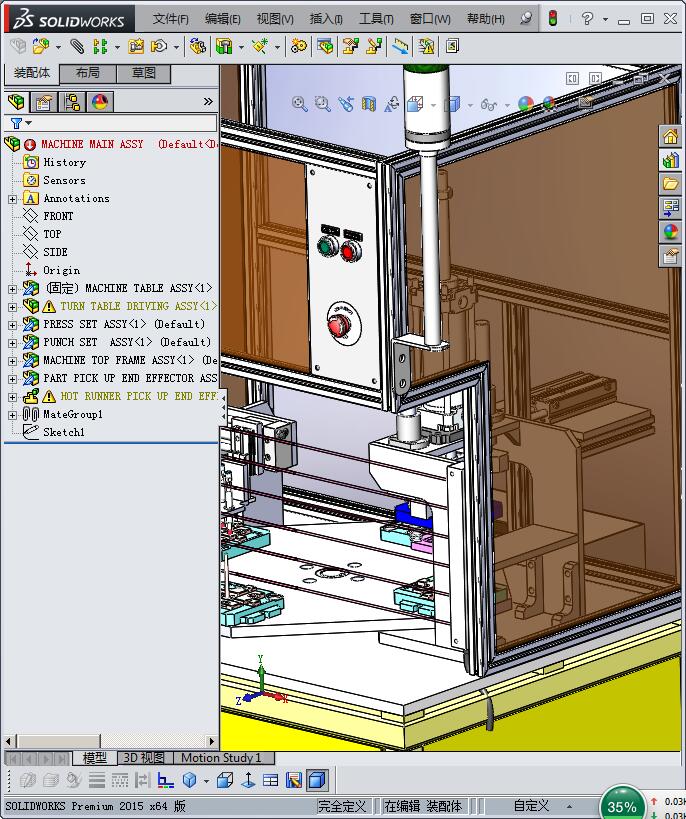Image resolution: width=686 pixels, height=819 pixels.
Task: Click the View Orientation cube icon
Action: [415, 104]
